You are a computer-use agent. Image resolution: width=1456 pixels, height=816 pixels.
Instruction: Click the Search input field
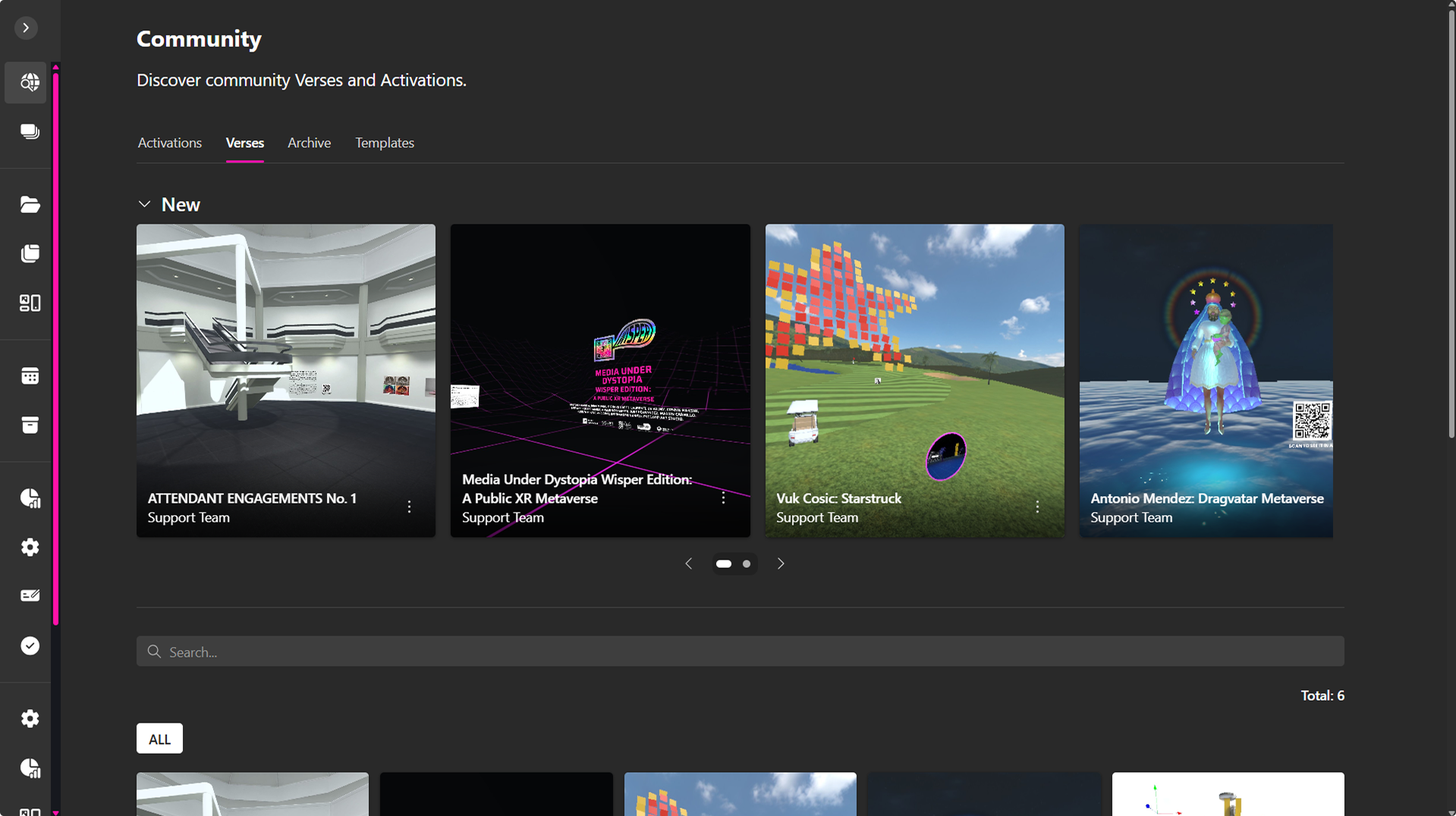point(740,651)
